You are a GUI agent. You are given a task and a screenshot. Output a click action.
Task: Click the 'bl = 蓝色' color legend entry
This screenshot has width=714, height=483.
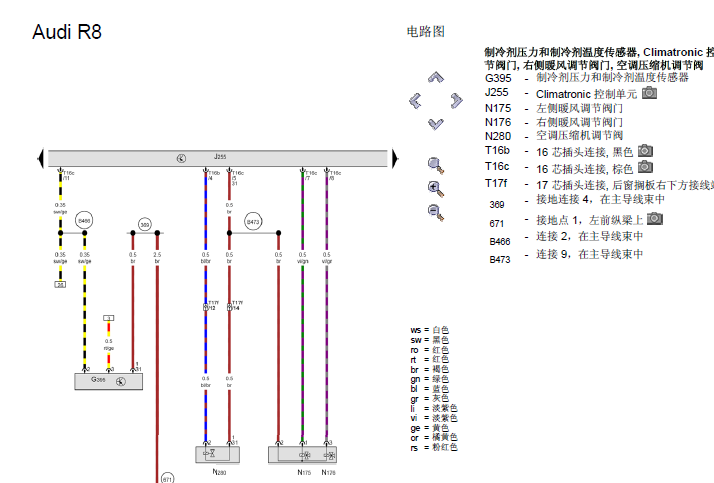click(x=429, y=389)
